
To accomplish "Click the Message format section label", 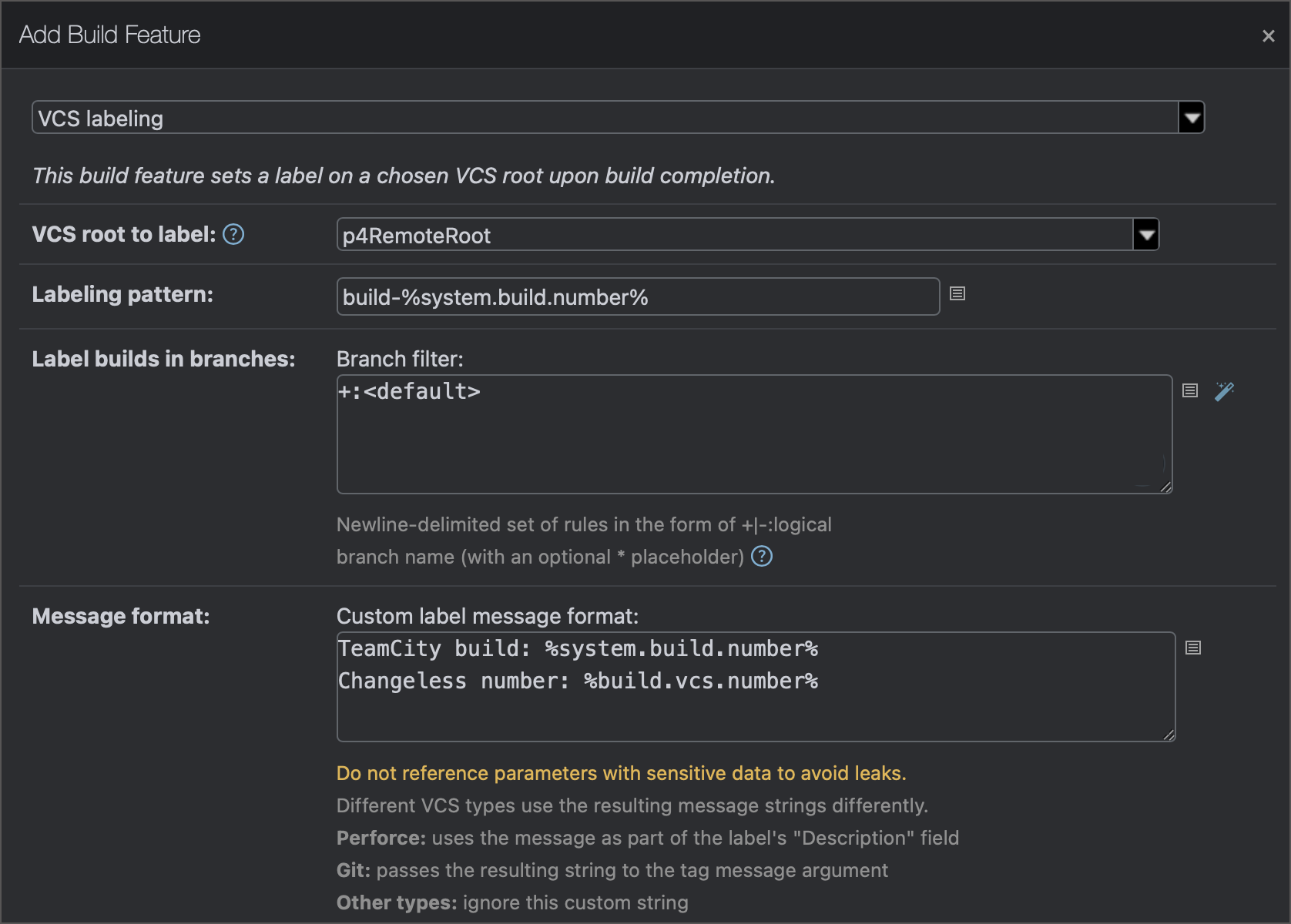I will click(x=121, y=616).
